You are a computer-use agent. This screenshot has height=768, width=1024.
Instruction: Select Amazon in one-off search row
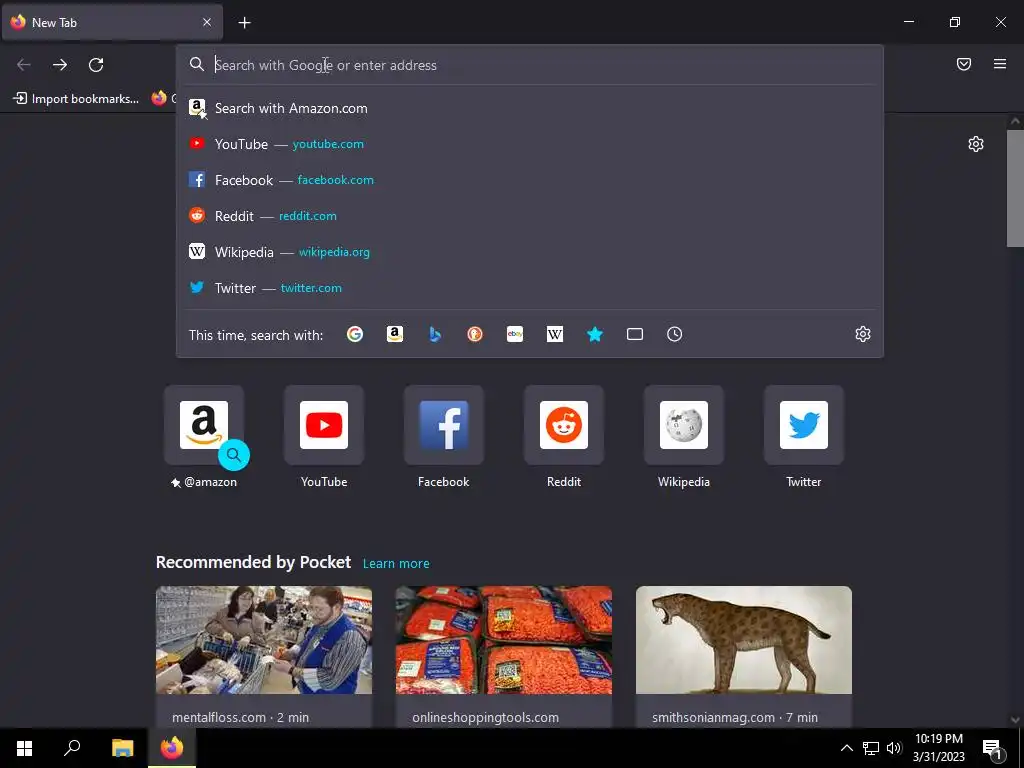coord(394,334)
